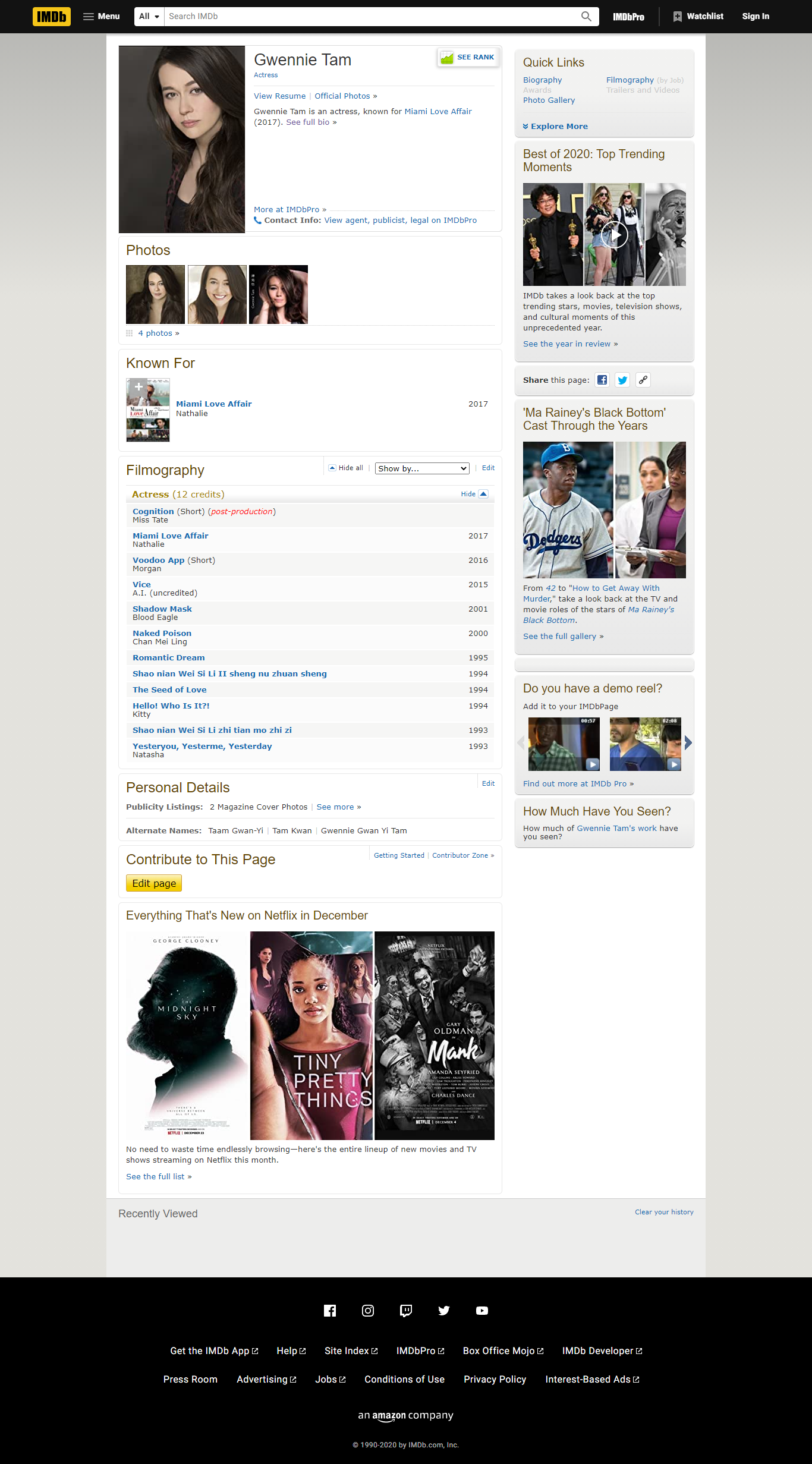This screenshot has height=1464, width=812.
Task: Click the left arrow in demo reel carousel
Action: (x=521, y=742)
